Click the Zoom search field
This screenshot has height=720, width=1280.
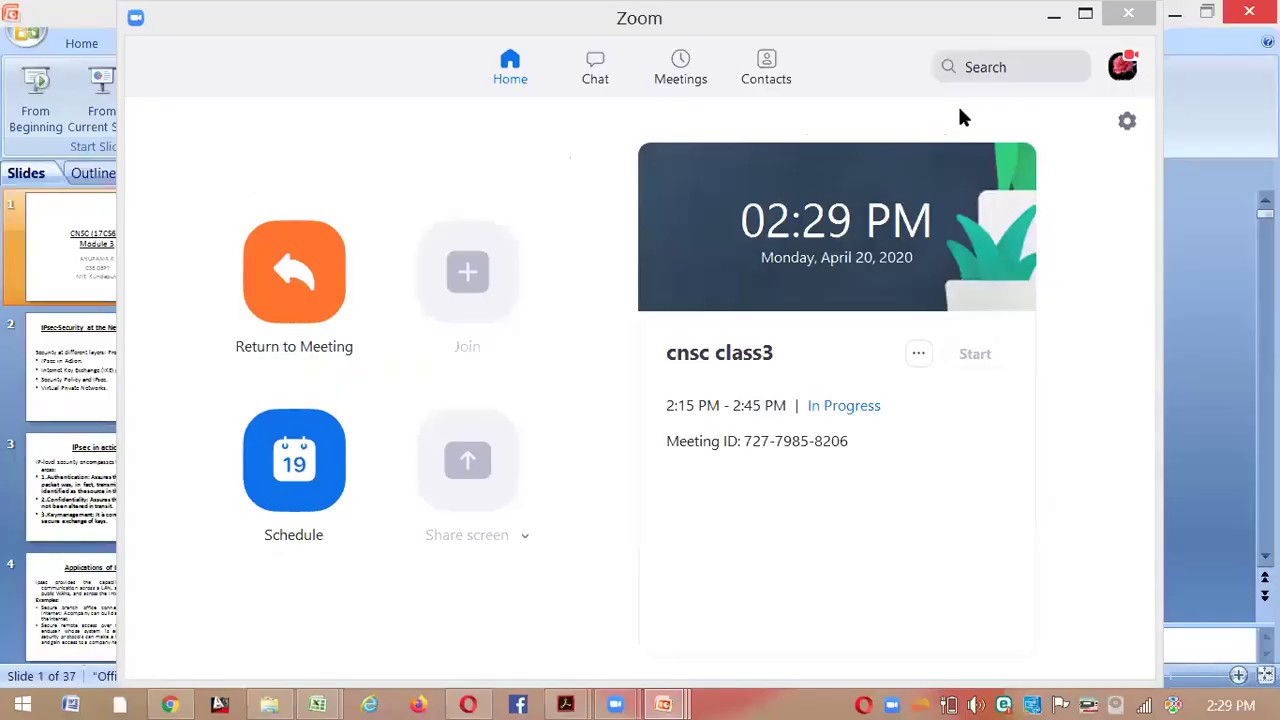[1011, 67]
